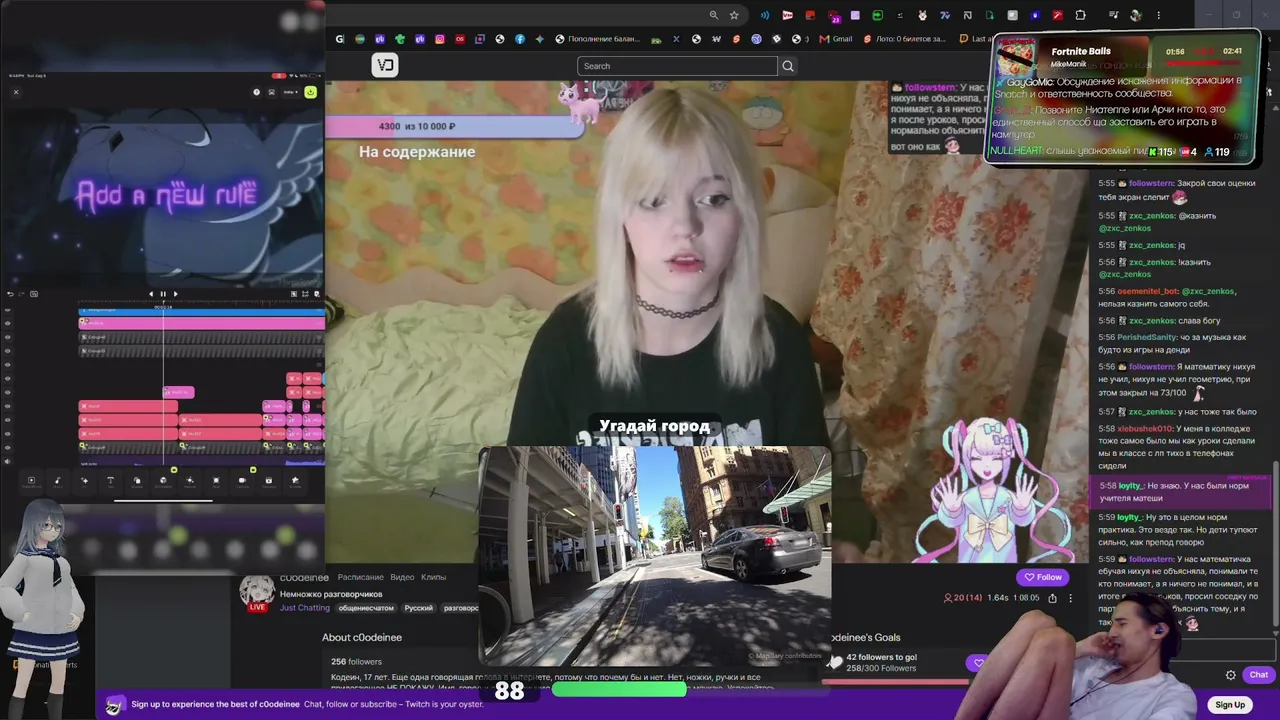The height and width of the screenshot is (720, 1280).
Task: Bookmark this page with the star icon
Action: [734, 15]
